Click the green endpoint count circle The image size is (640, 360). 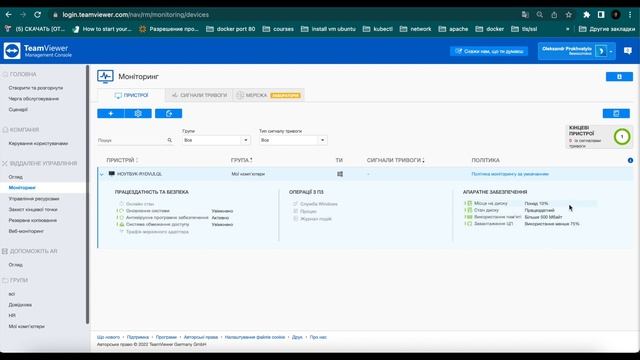pos(622,137)
